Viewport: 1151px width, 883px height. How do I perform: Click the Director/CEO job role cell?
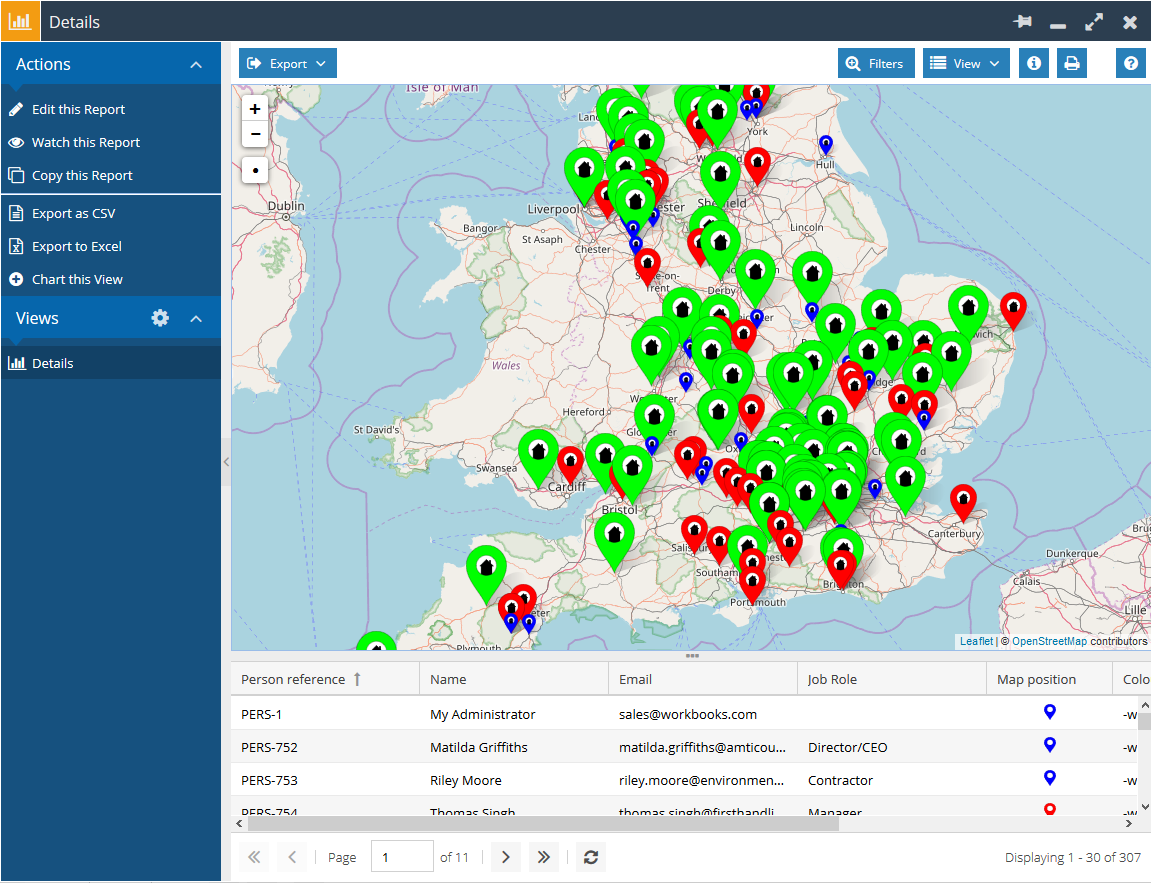847,747
